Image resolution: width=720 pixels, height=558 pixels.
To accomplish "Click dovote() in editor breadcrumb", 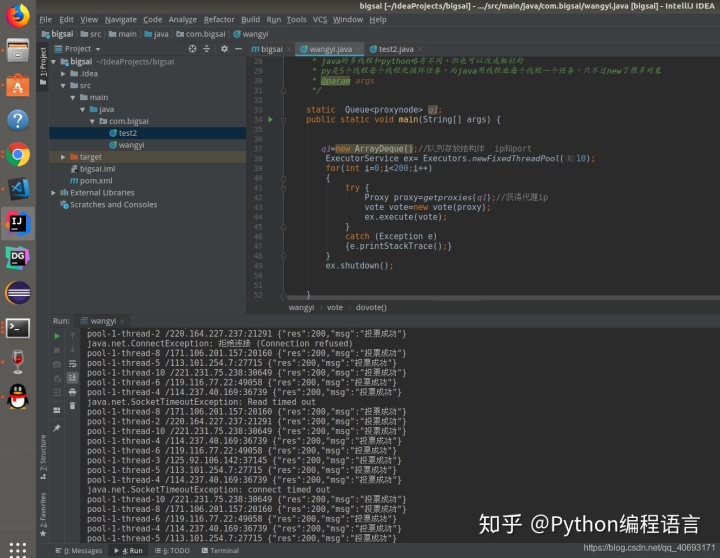I will click(x=371, y=307).
